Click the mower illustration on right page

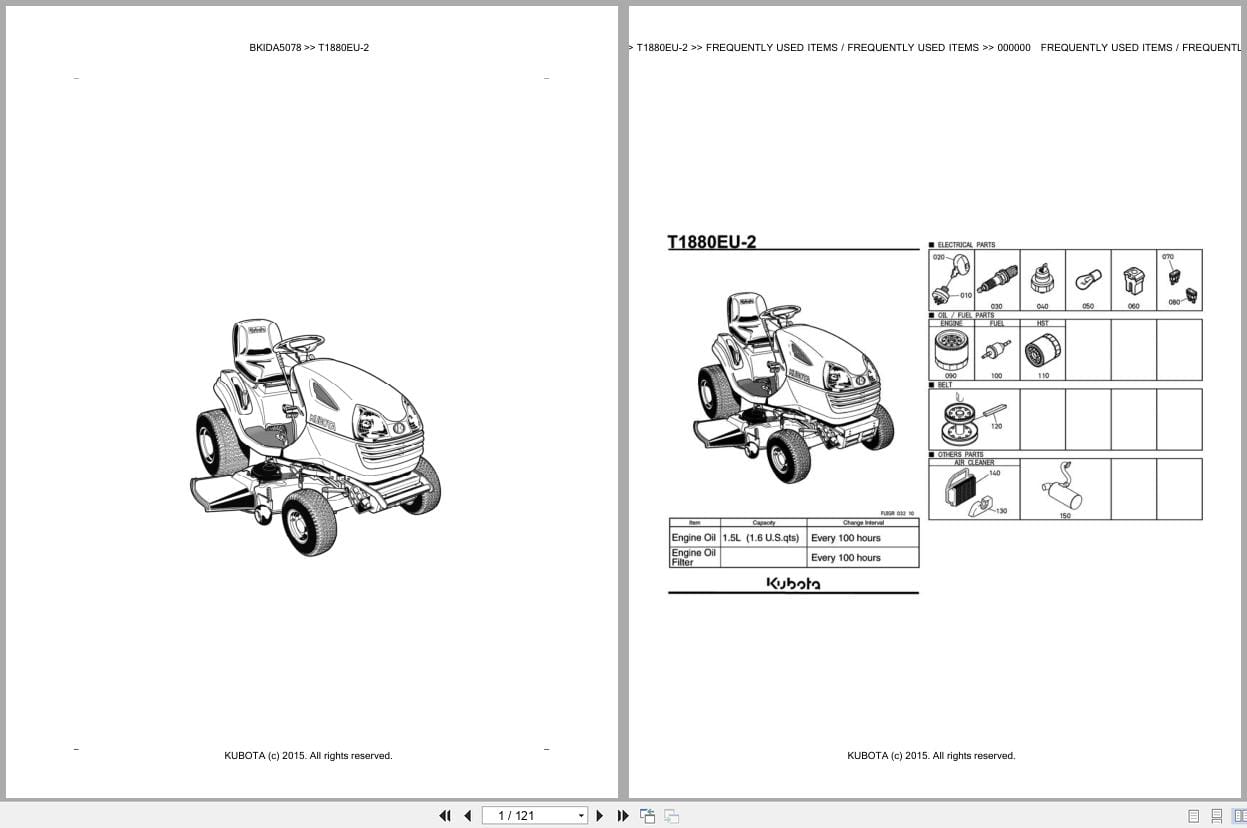(794, 387)
